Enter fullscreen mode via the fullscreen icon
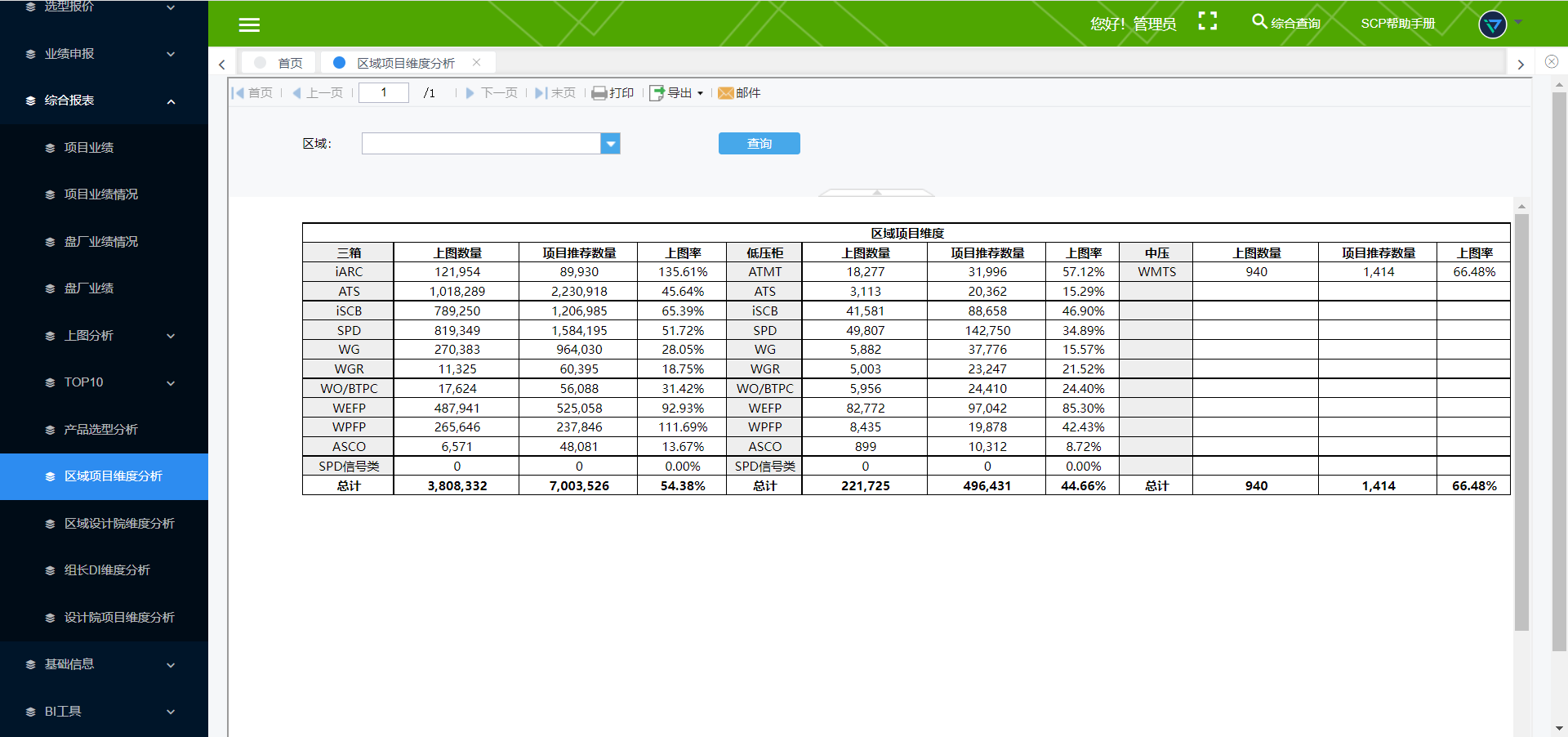 [x=1207, y=21]
